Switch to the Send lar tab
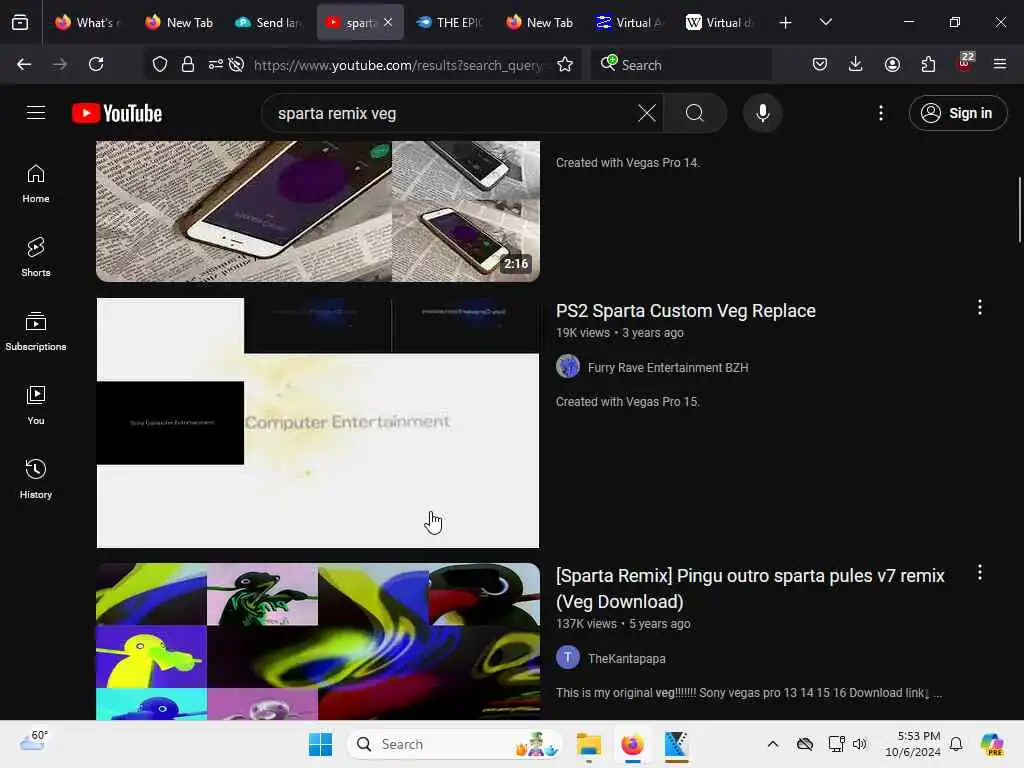 coord(269,23)
